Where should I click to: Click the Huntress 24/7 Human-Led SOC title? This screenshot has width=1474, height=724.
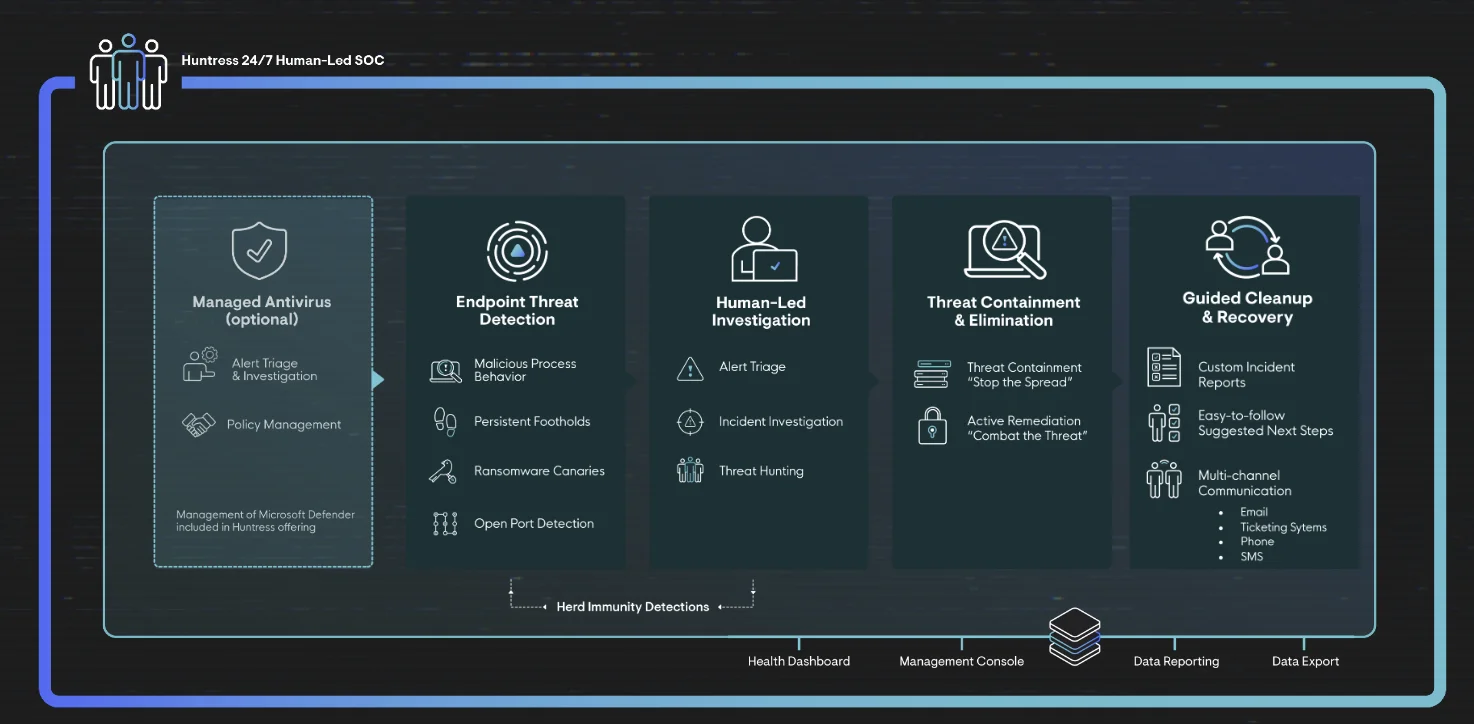point(283,60)
